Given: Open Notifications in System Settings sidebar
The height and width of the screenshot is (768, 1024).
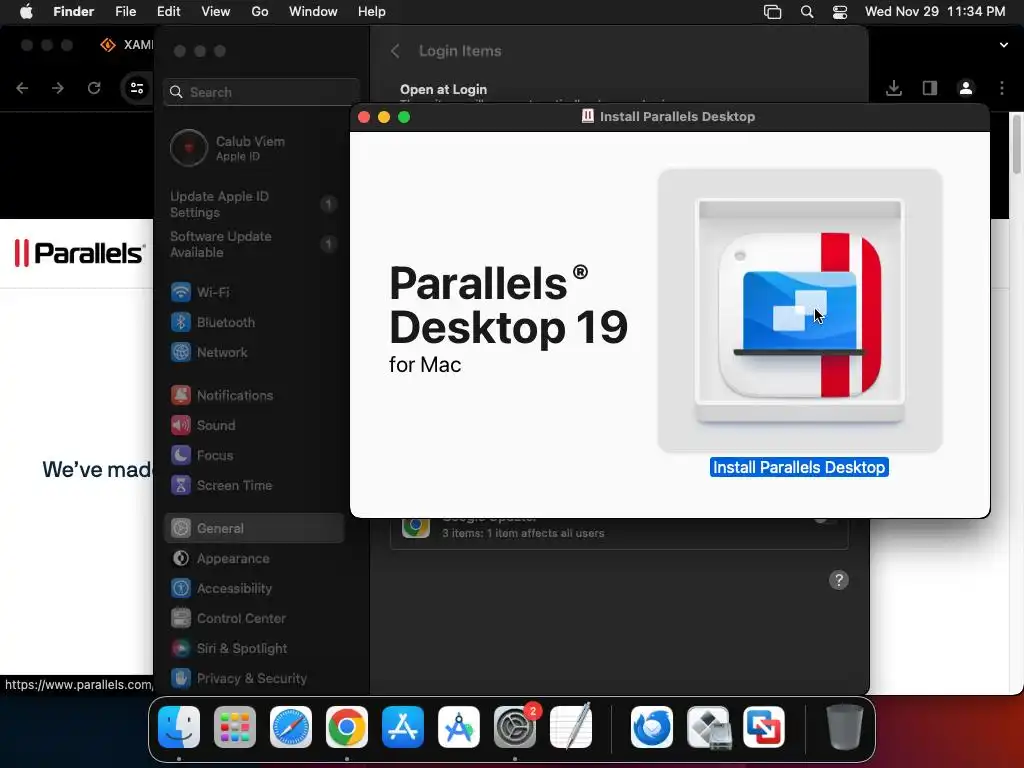Looking at the screenshot, I should 255,395.
